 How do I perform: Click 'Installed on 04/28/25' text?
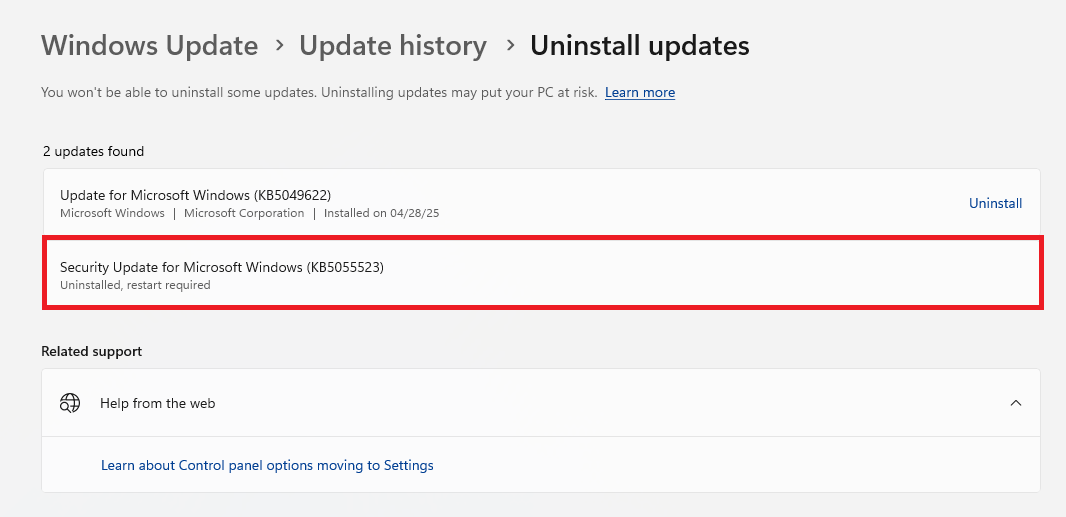pos(381,213)
